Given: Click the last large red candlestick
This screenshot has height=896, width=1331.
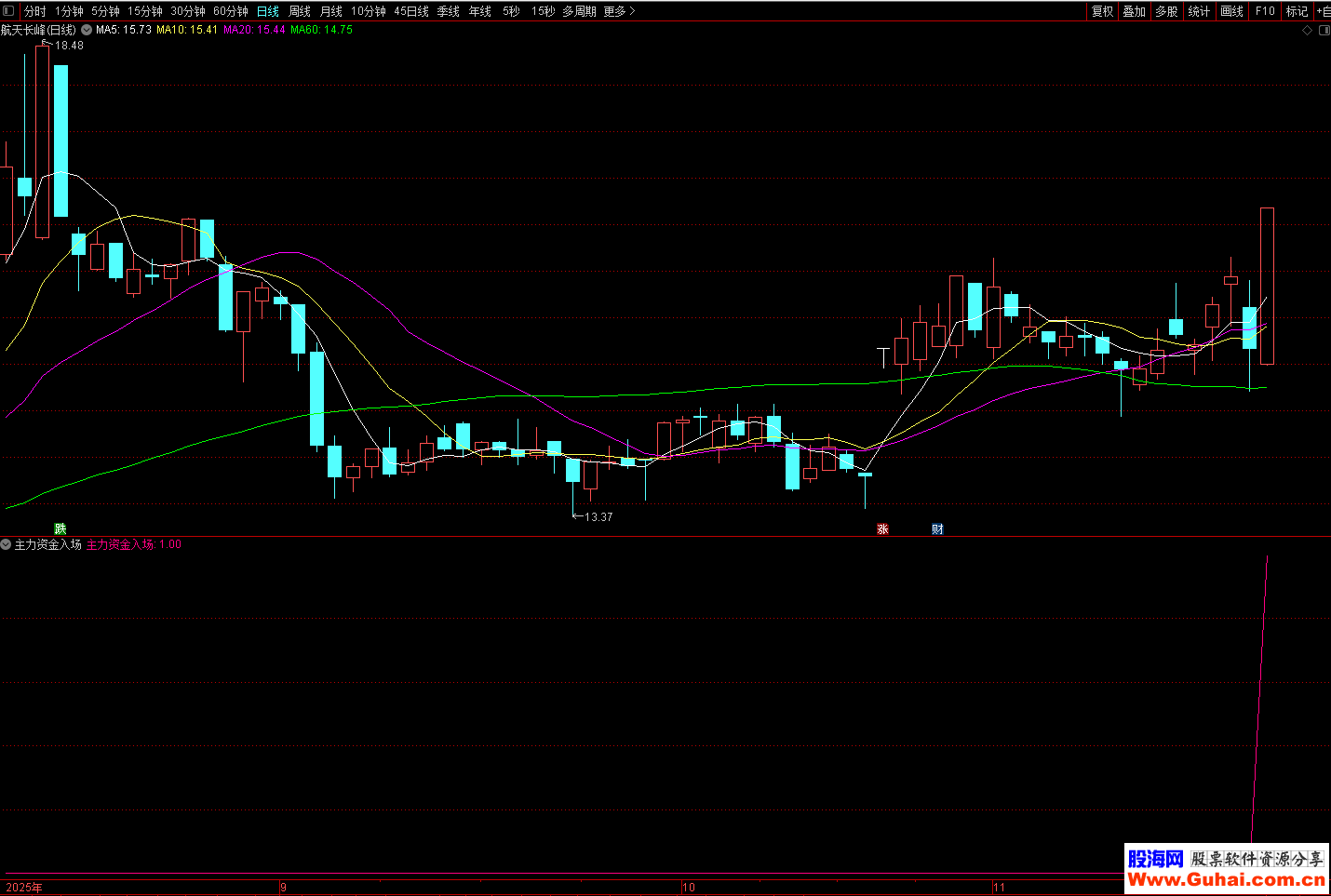Looking at the screenshot, I should click(x=1267, y=286).
